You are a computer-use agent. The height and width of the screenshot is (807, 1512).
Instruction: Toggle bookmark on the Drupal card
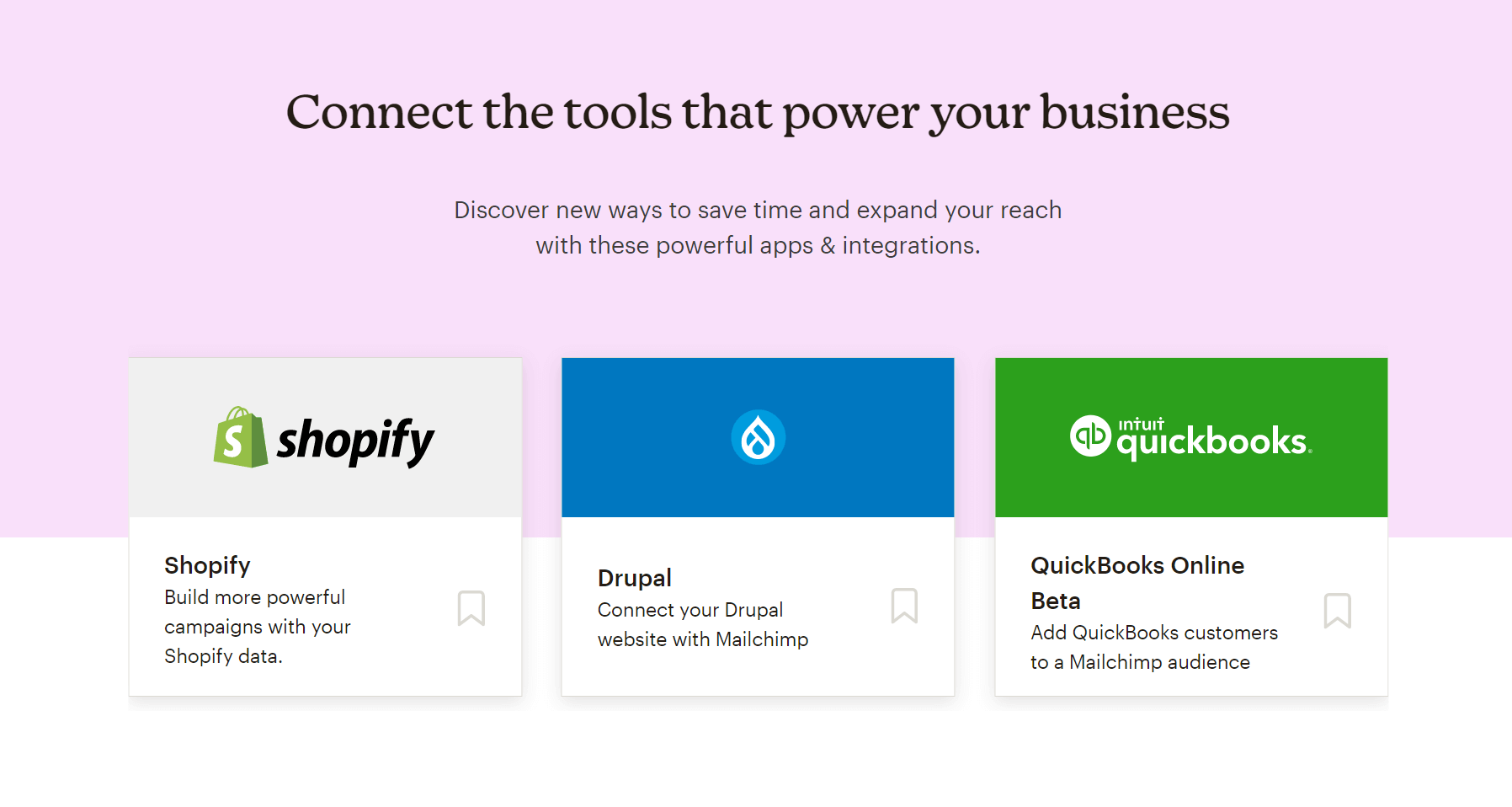[904, 606]
